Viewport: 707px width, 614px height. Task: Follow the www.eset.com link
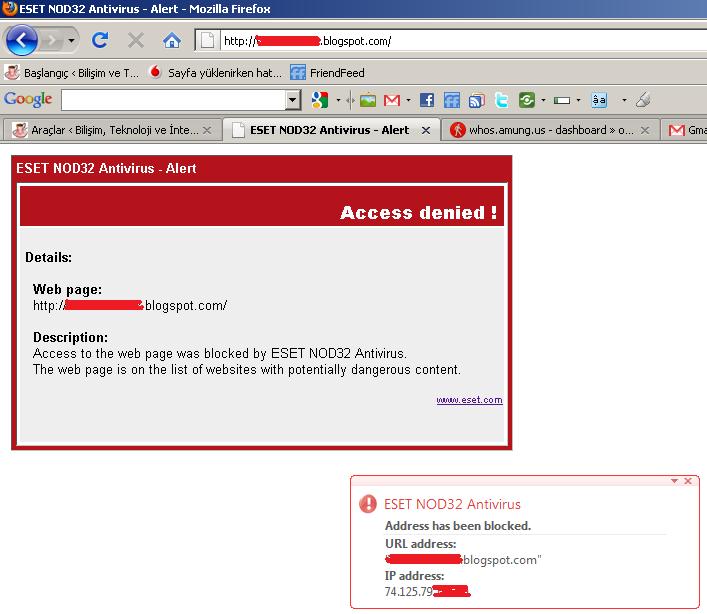coord(469,400)
